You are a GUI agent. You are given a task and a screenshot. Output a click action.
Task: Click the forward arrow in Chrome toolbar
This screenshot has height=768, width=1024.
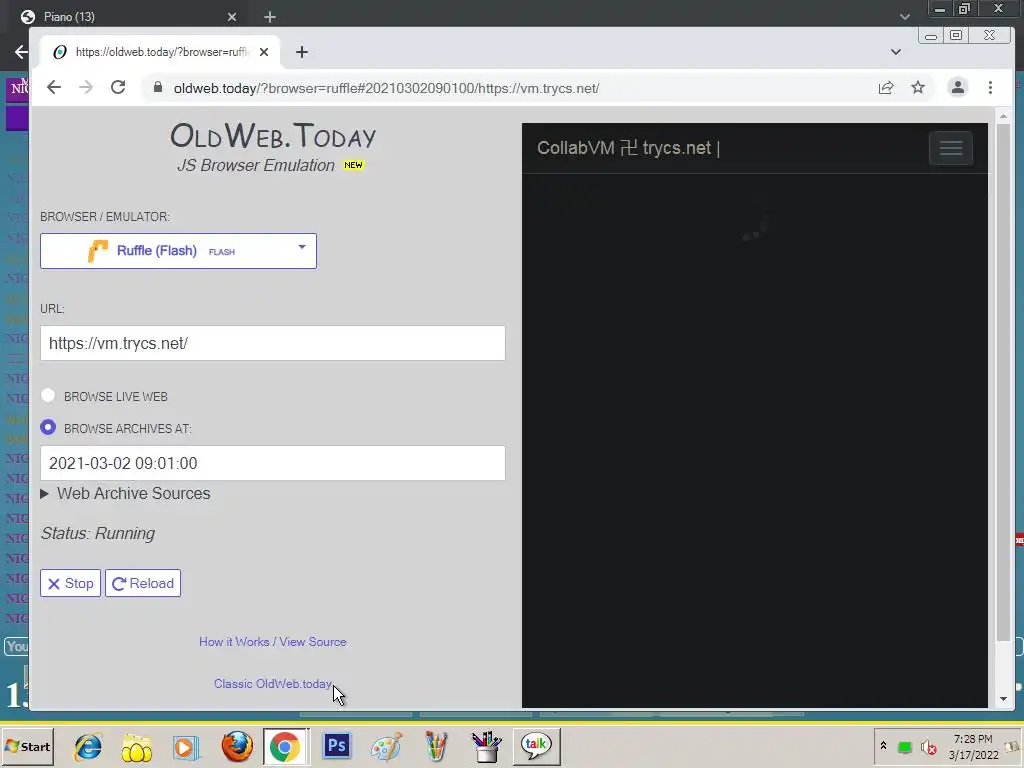click(x=86, y=88)
